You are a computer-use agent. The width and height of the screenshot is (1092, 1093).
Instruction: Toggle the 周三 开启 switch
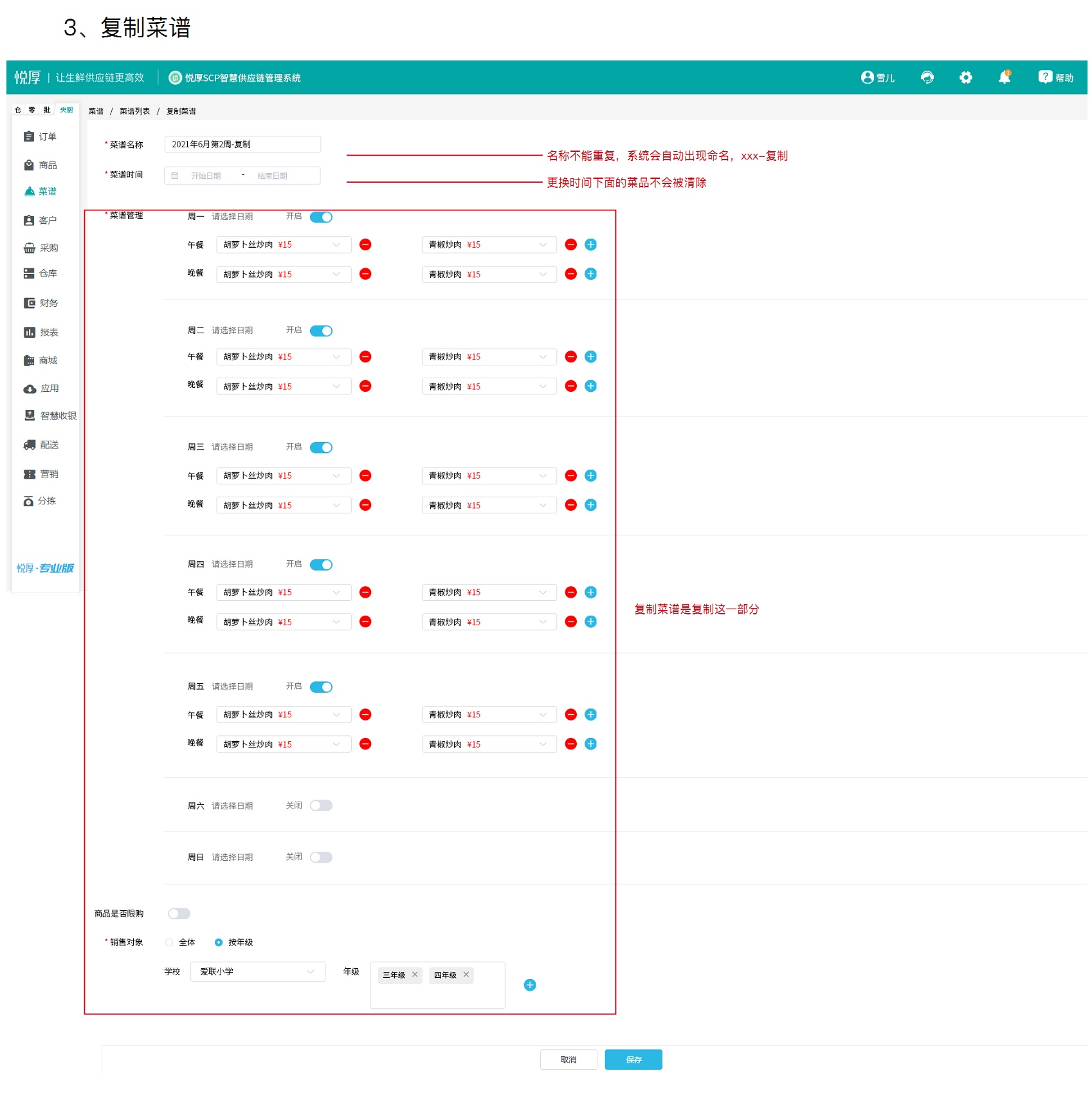click(321, 447)
